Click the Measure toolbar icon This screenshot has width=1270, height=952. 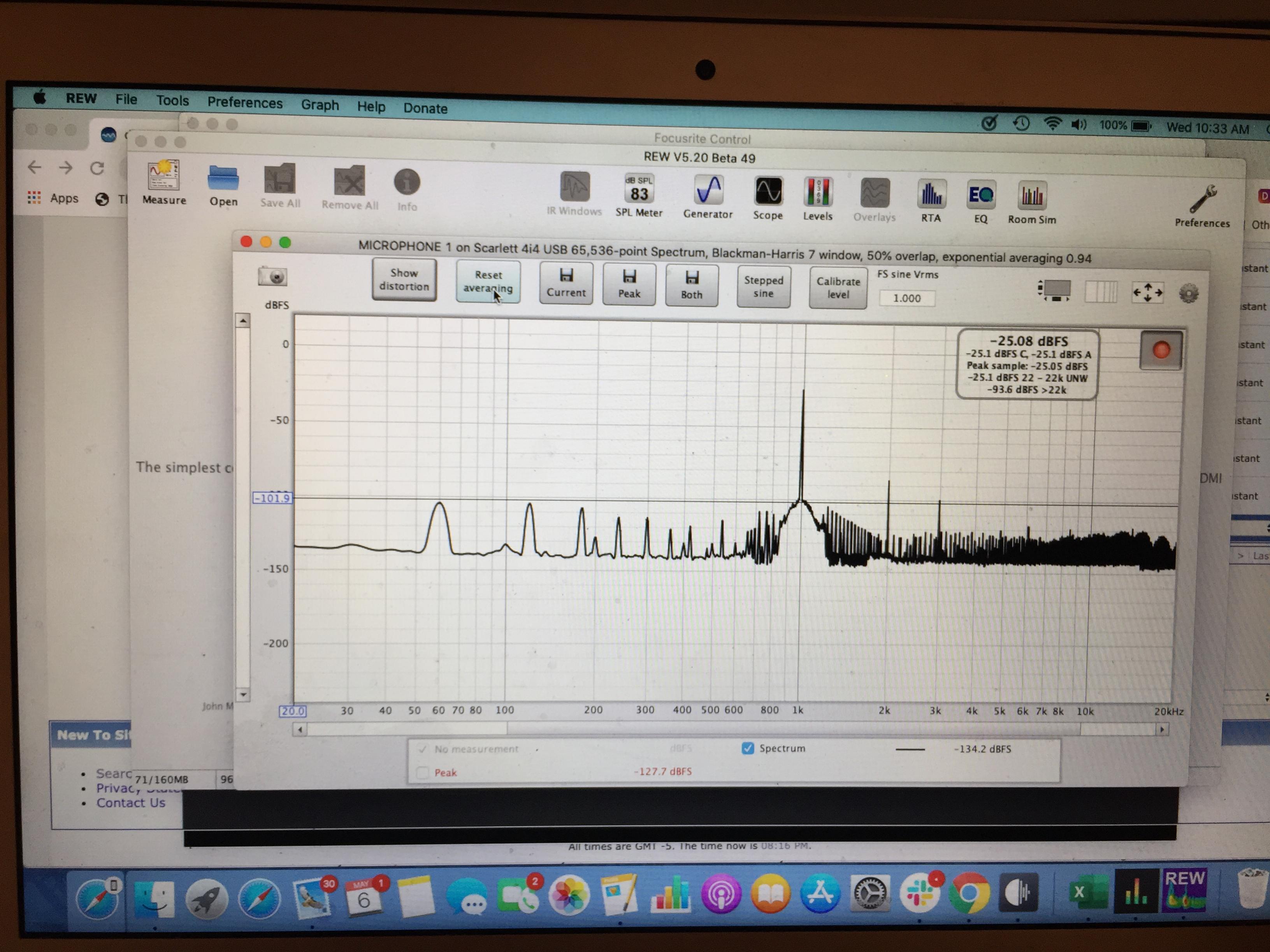[164, 183]
